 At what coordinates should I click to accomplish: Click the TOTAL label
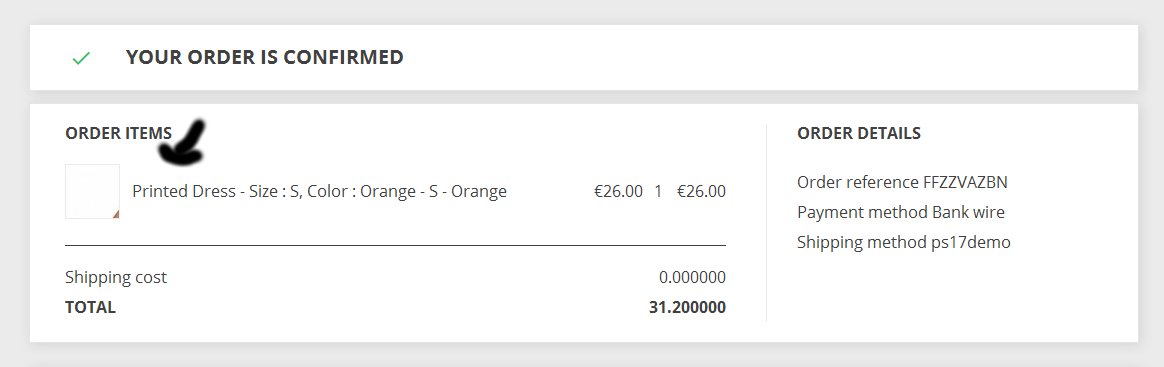click(91, 308)
